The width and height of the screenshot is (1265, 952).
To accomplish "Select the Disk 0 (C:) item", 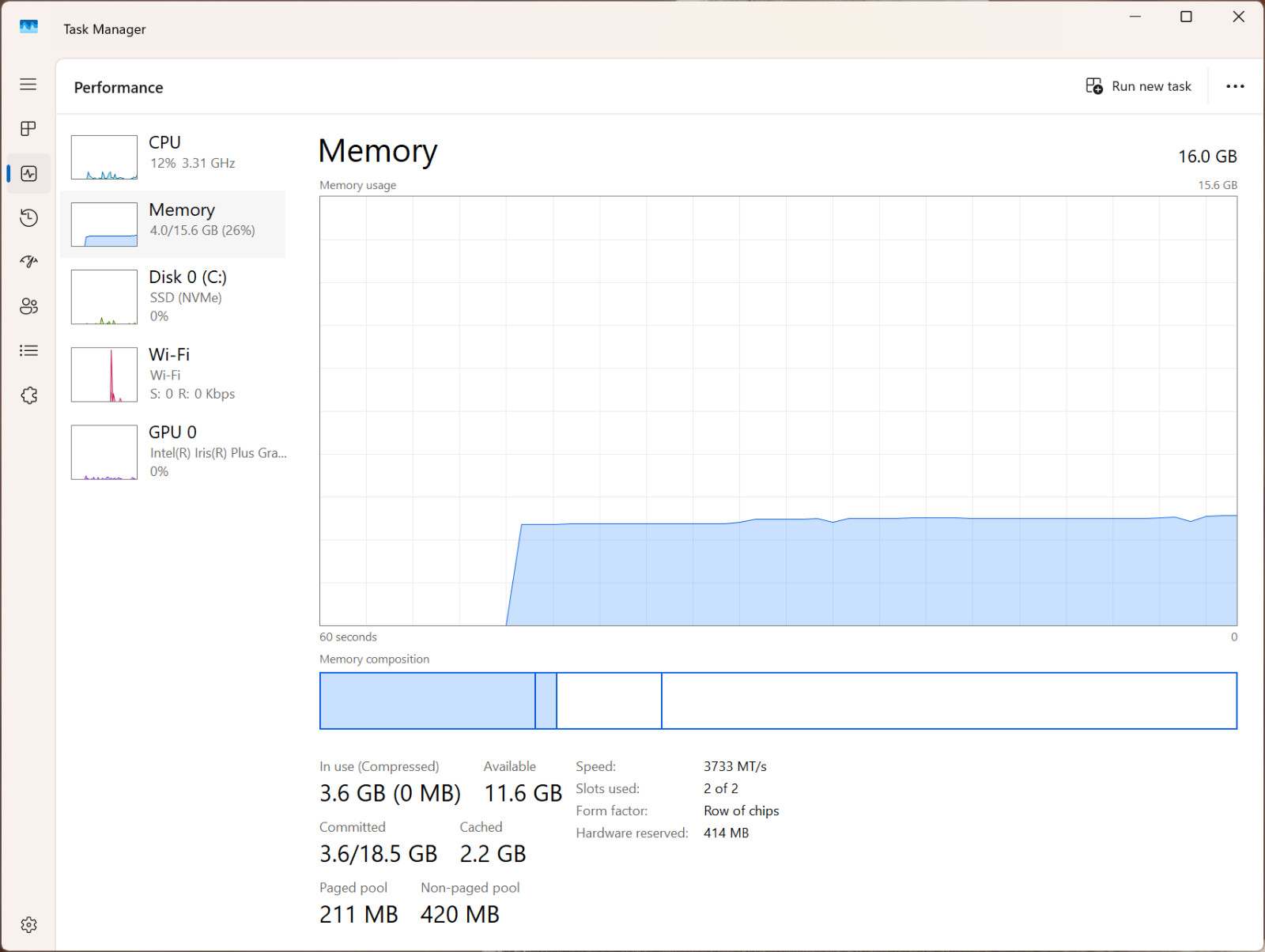I will tap(173, 297).
